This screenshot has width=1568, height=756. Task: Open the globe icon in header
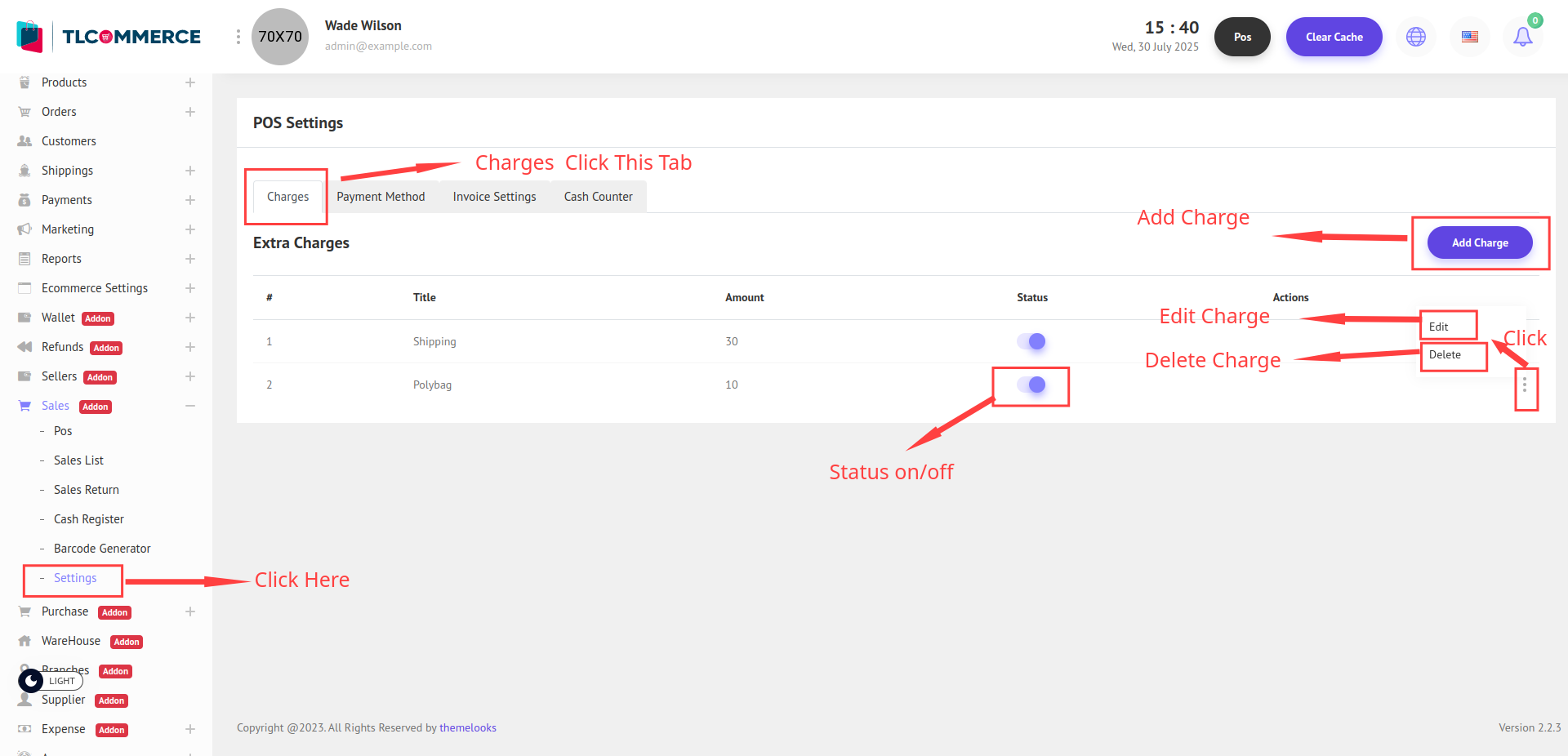tap(1416, 37)
